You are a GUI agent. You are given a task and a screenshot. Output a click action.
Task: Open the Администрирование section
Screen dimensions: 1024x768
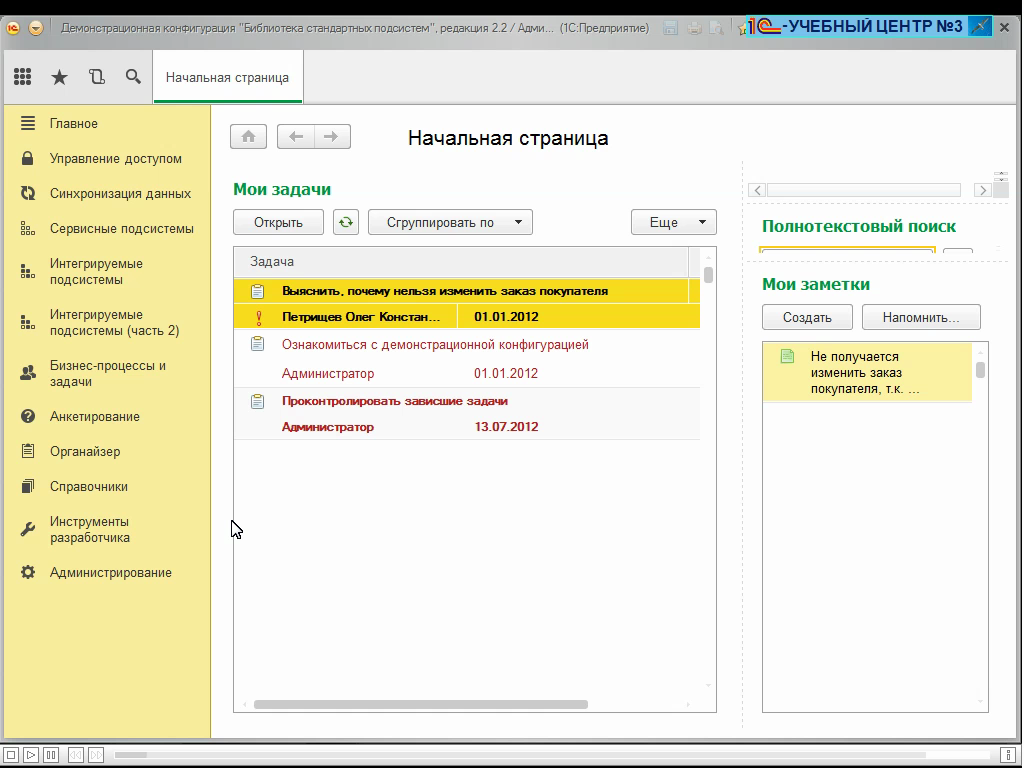tap(110, 573)
